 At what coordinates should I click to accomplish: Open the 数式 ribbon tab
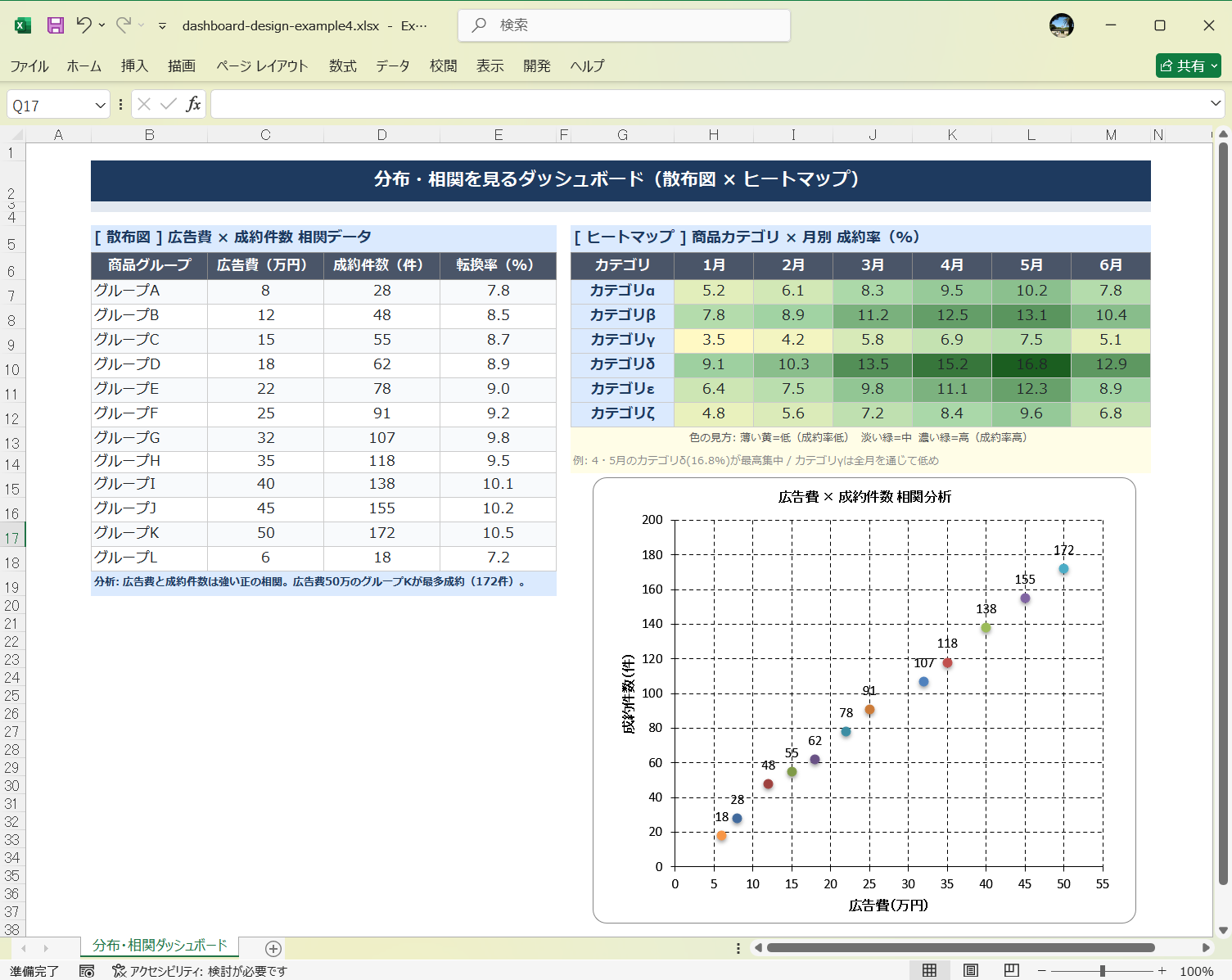(x=343, y=65)
